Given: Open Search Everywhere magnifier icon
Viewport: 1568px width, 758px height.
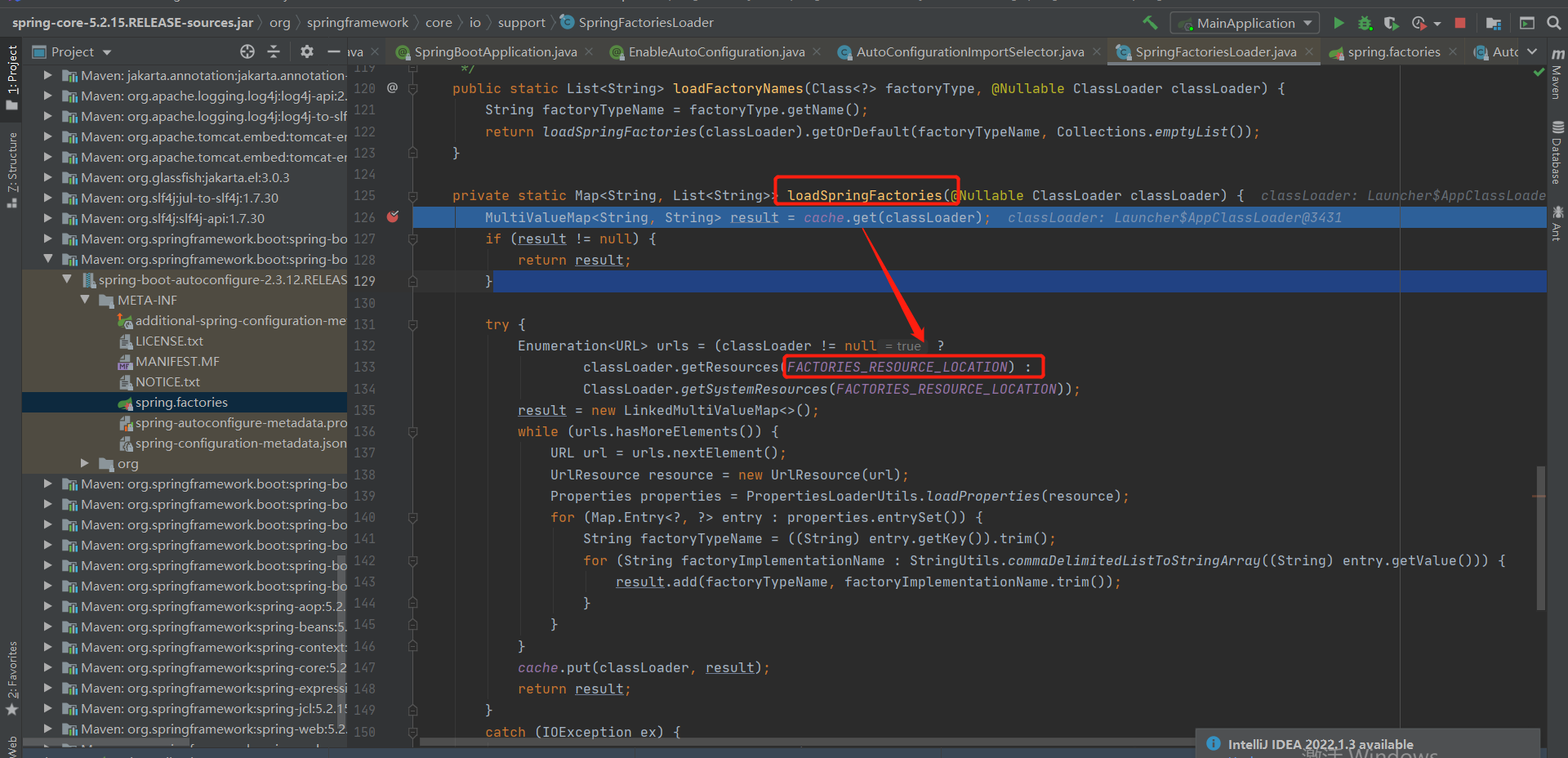Looking at the screenshot, I should pyautogui.click(x=1554, y=23).
